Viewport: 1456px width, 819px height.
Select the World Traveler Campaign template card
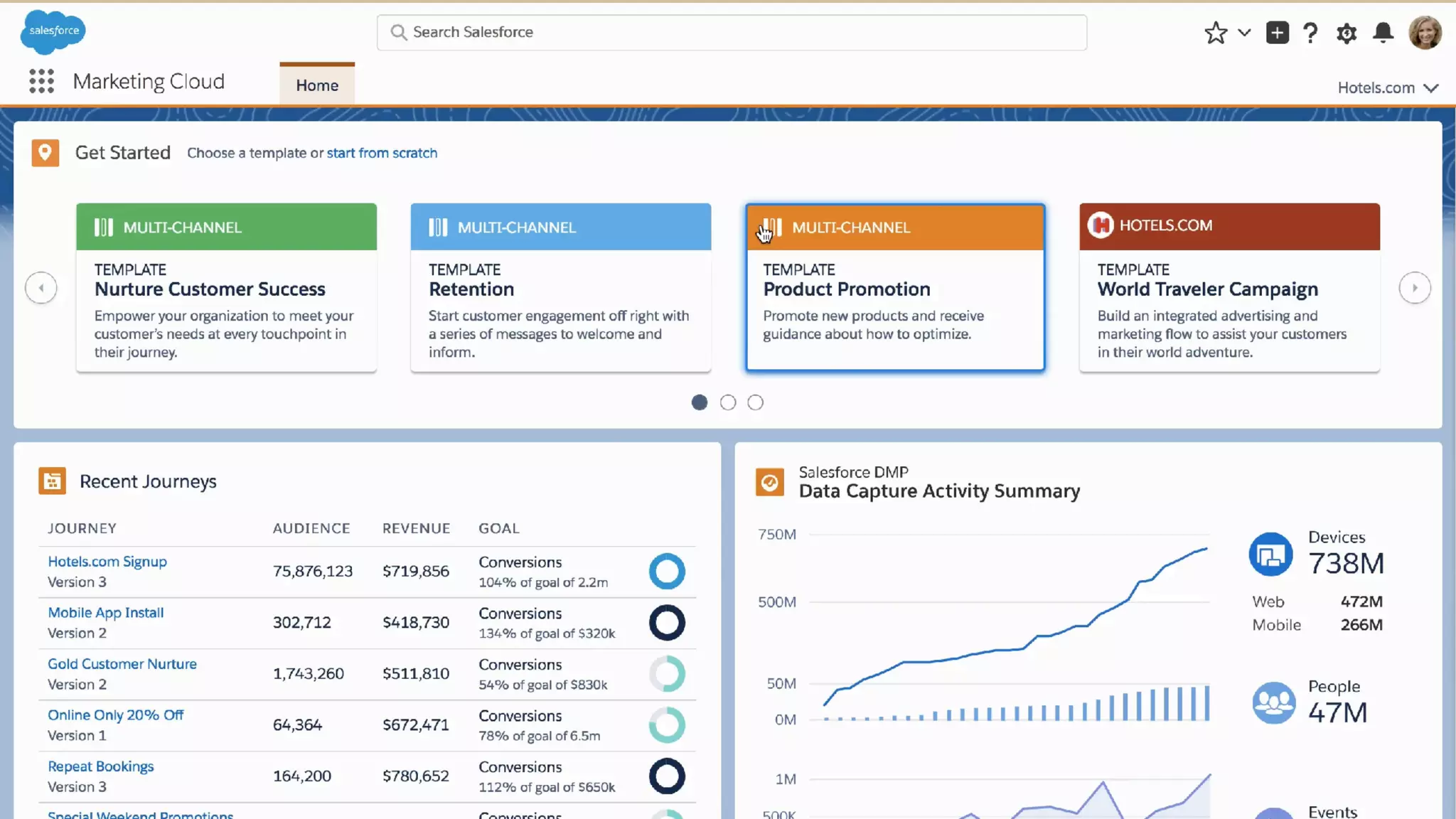coord(1229,287)
